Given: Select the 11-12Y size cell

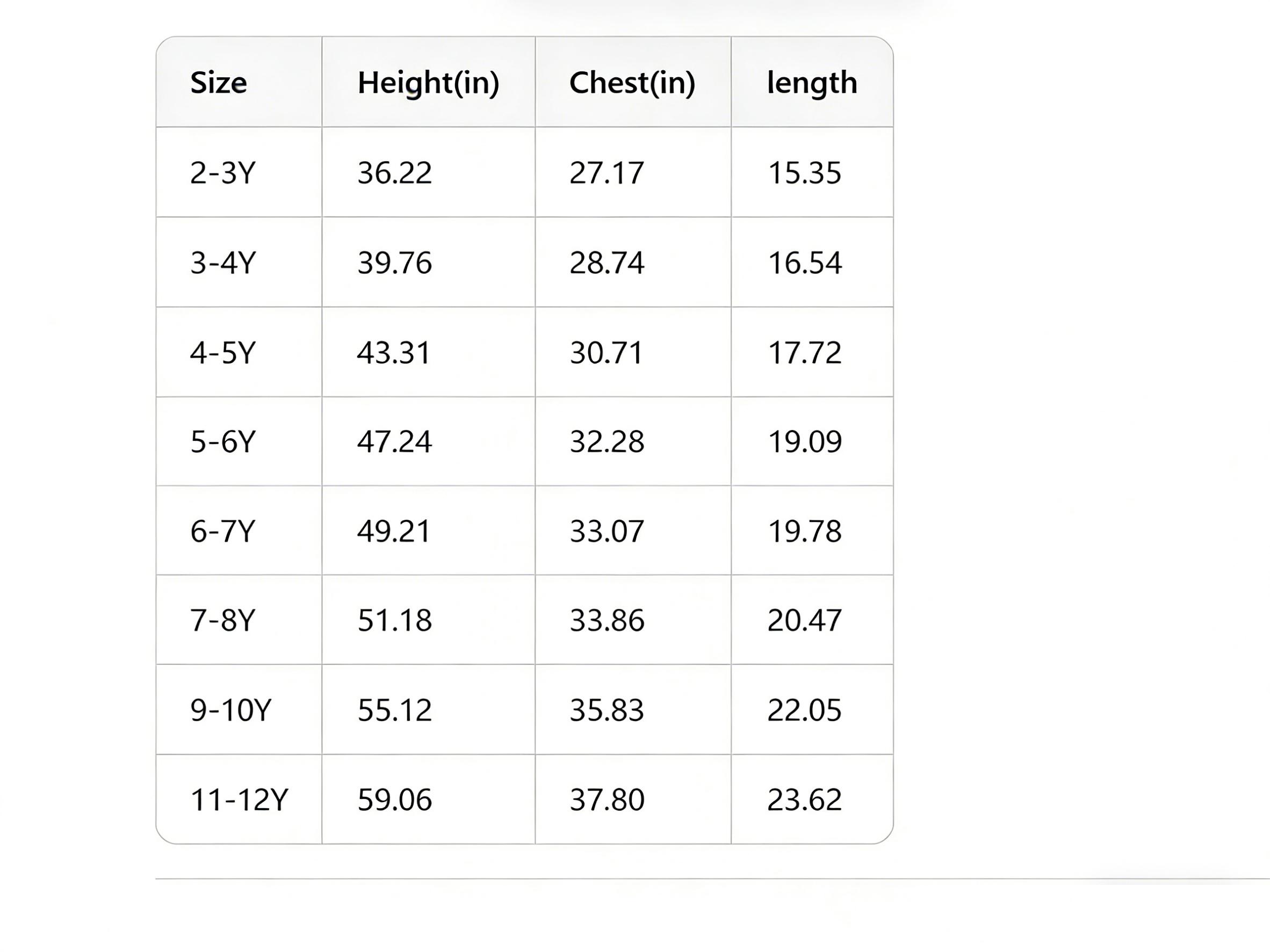Looking at the screenshot, I should coord(239,800).
